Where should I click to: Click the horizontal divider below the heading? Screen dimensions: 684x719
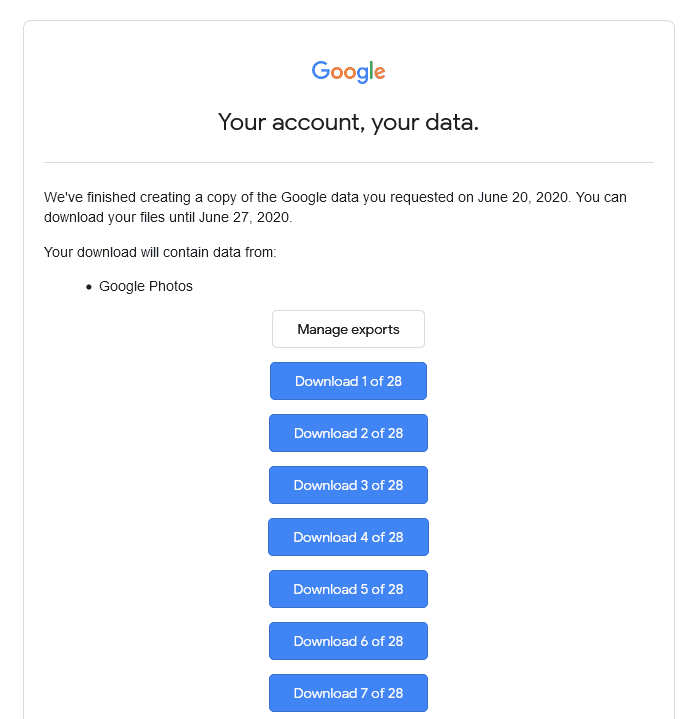click(x=348, y=162)
